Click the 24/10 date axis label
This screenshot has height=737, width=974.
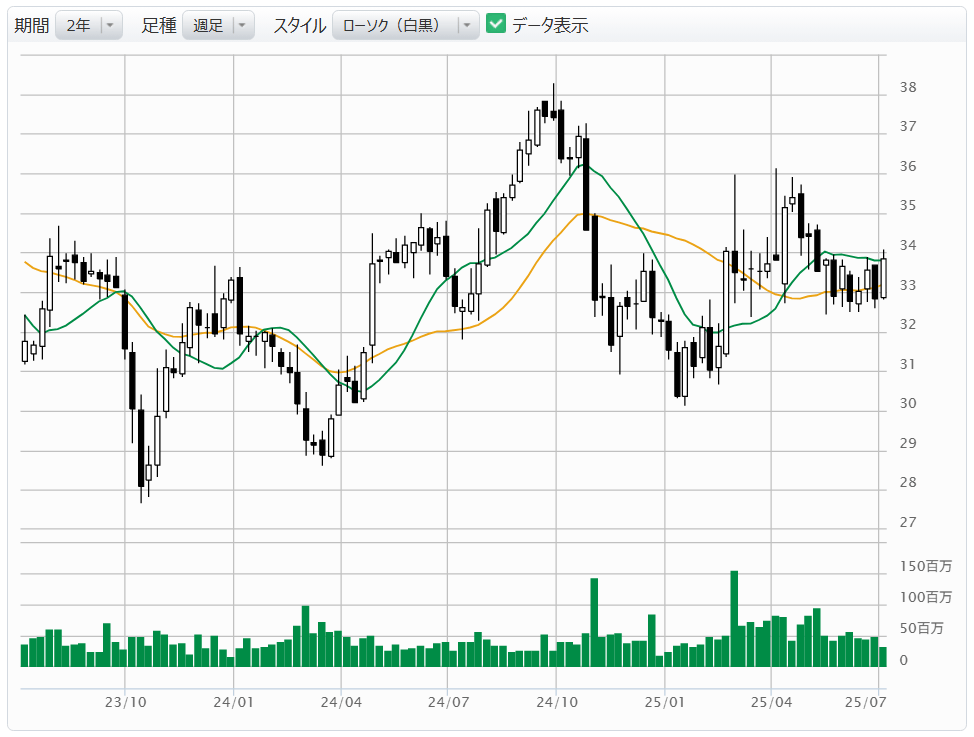pyautogui.click(x=557, y=702)
